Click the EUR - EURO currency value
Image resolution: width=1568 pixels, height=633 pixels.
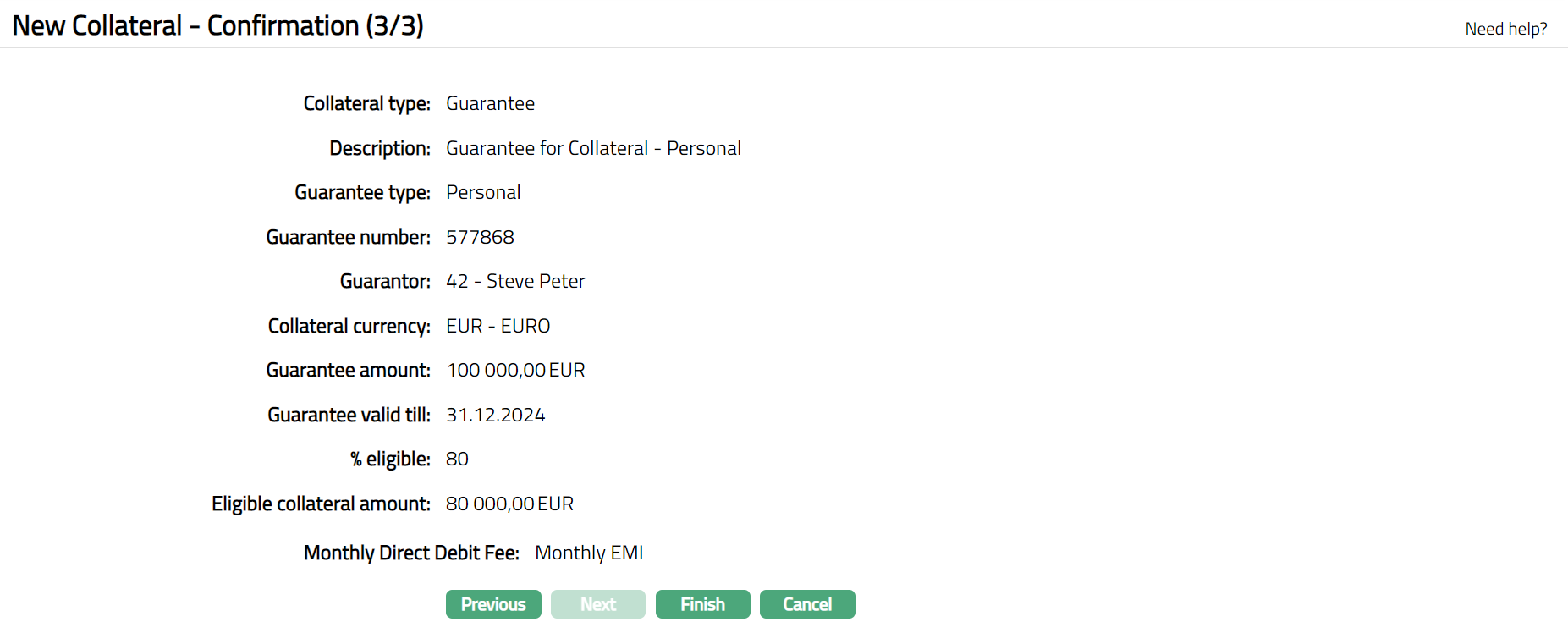pos(498,326)
